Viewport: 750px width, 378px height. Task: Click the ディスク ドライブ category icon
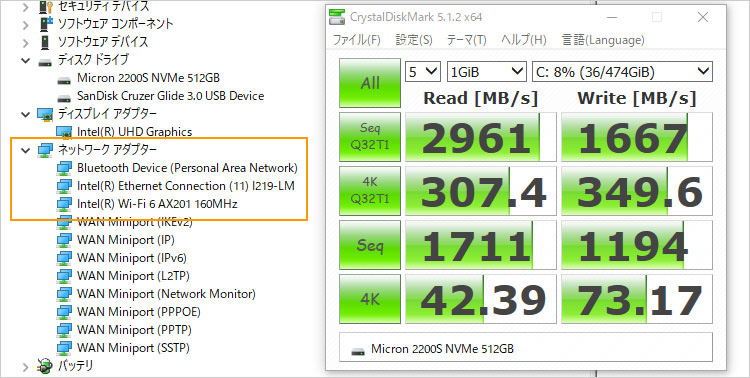coord(45,61)
